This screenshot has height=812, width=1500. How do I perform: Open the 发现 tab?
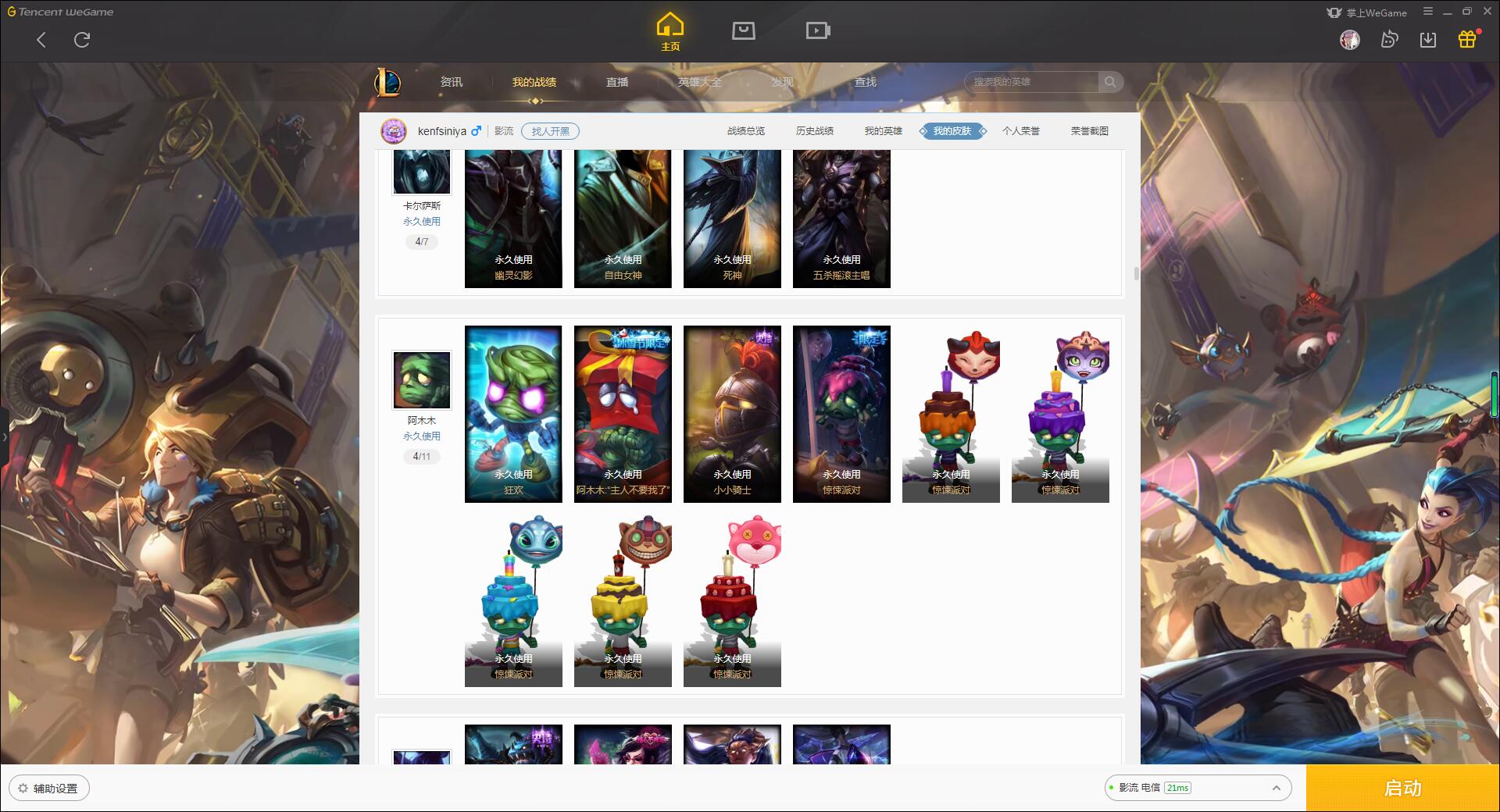click(x=783, y=82)
